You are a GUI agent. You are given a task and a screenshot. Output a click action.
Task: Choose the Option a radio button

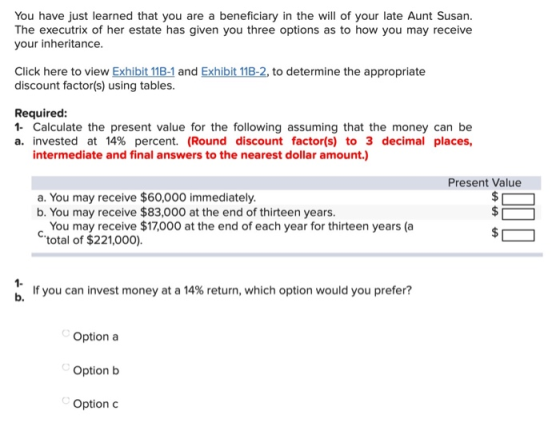65,333
